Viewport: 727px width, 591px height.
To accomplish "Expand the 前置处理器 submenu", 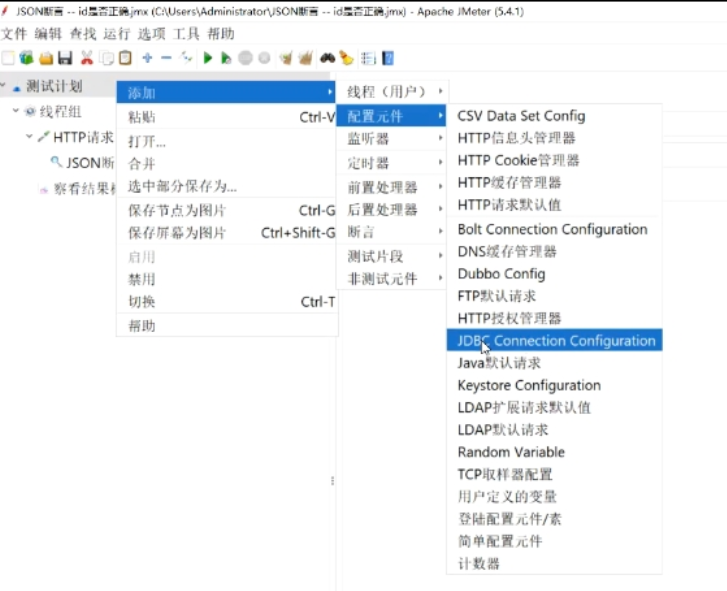I will click(391, 187).
